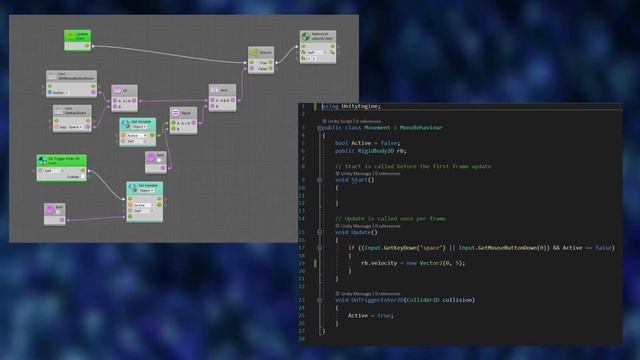
Task: Click the Or node's A input port
Action: (x=115, y=100)
